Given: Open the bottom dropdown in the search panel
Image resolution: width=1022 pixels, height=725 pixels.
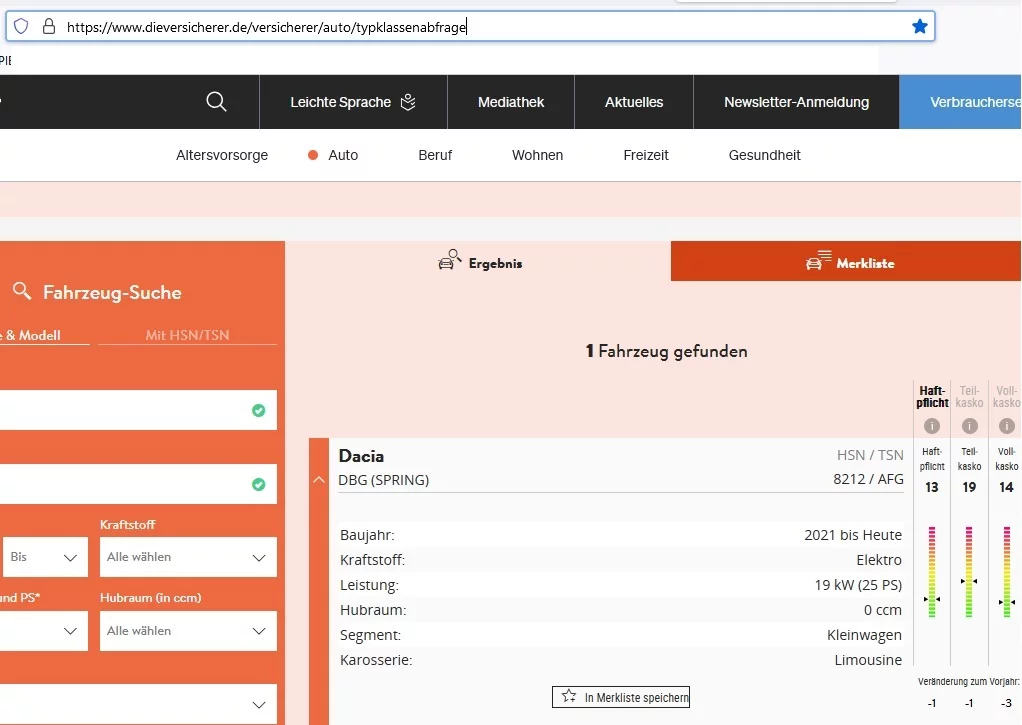Looking at the screenshot, I should click(x=138, y=704).
